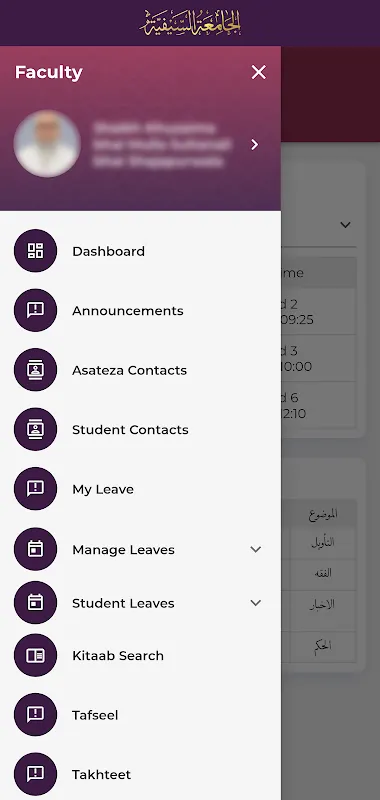The width and height of the screenshot is (380, 800).
Task: Open the profile arrow next to name
Action: [x=255, y=145]
